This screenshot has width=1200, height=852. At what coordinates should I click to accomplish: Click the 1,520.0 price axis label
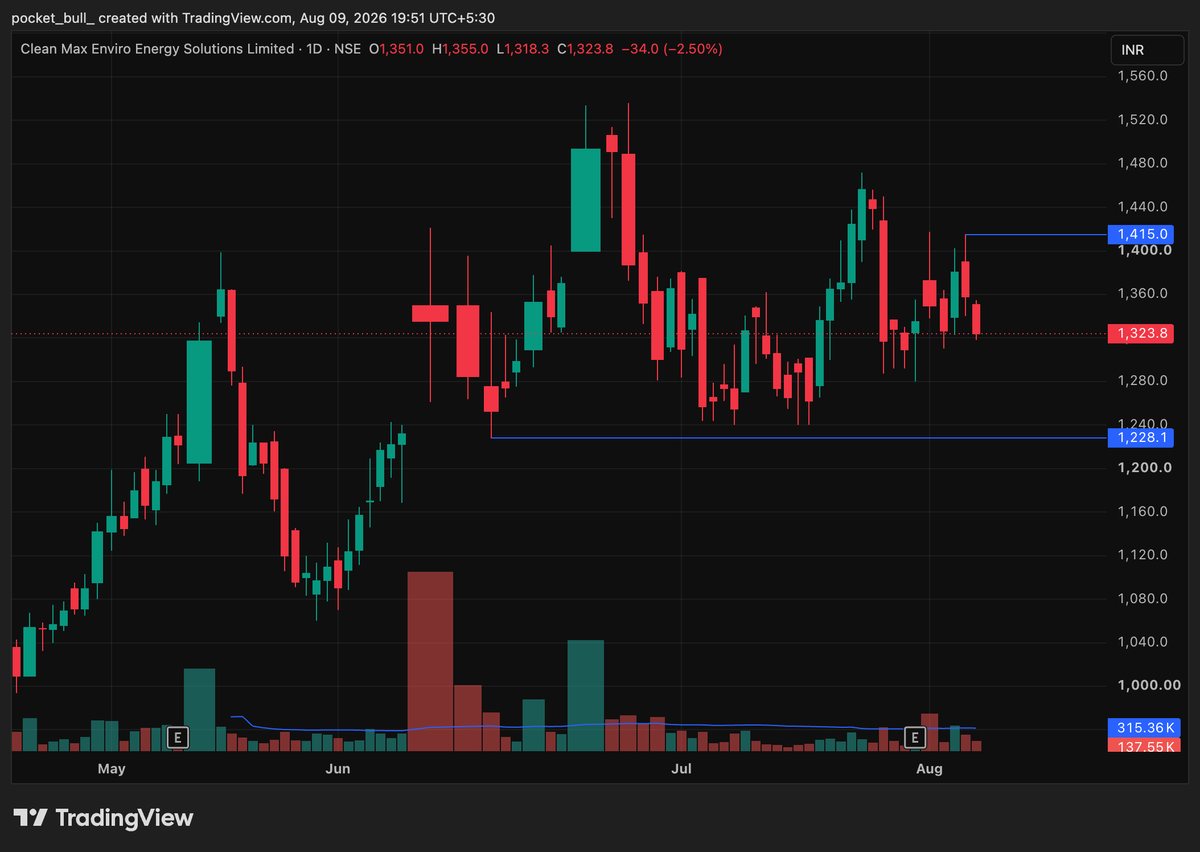click(1144, 120)
